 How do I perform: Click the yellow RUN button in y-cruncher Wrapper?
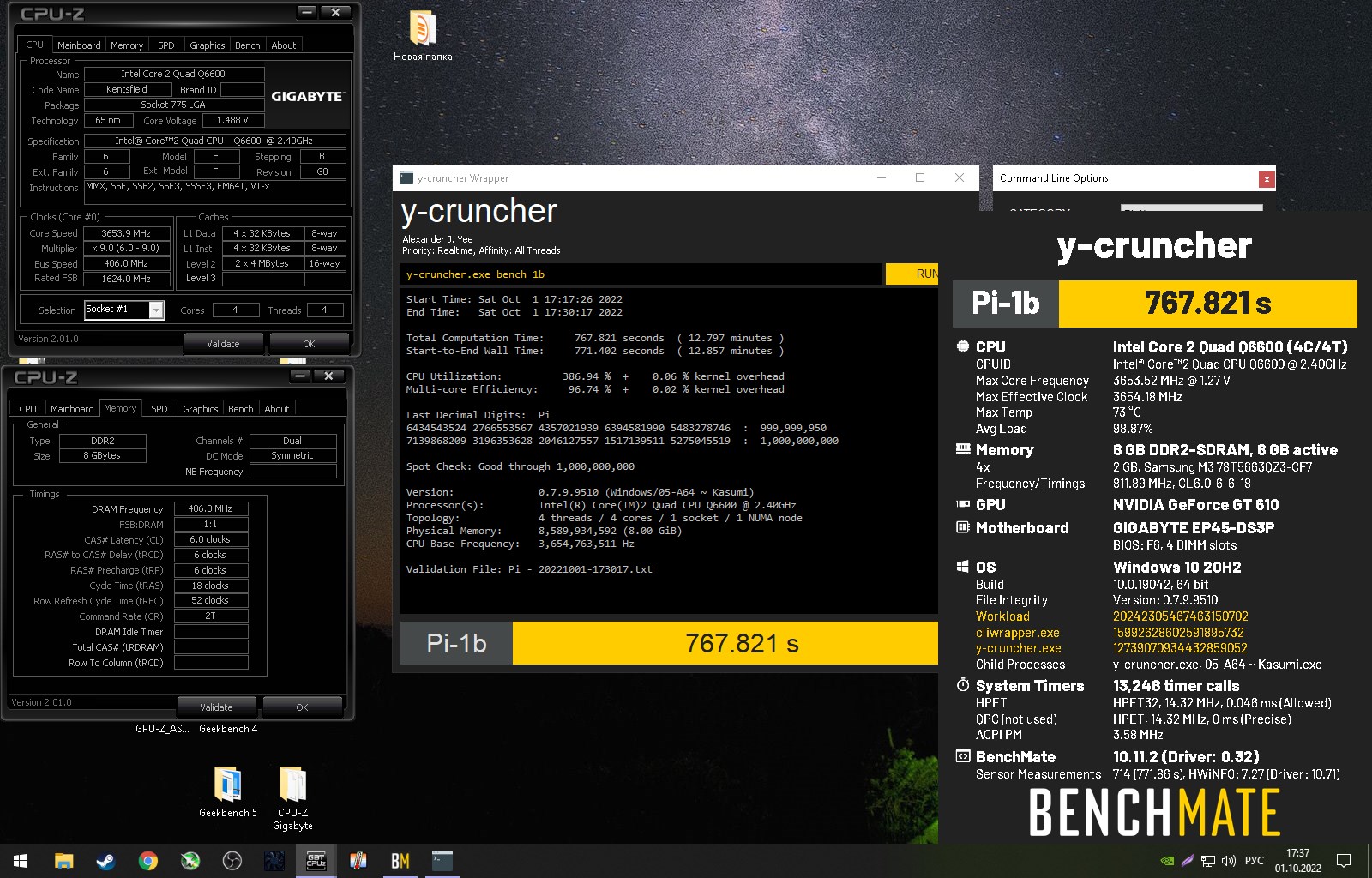tap(912, 274)
